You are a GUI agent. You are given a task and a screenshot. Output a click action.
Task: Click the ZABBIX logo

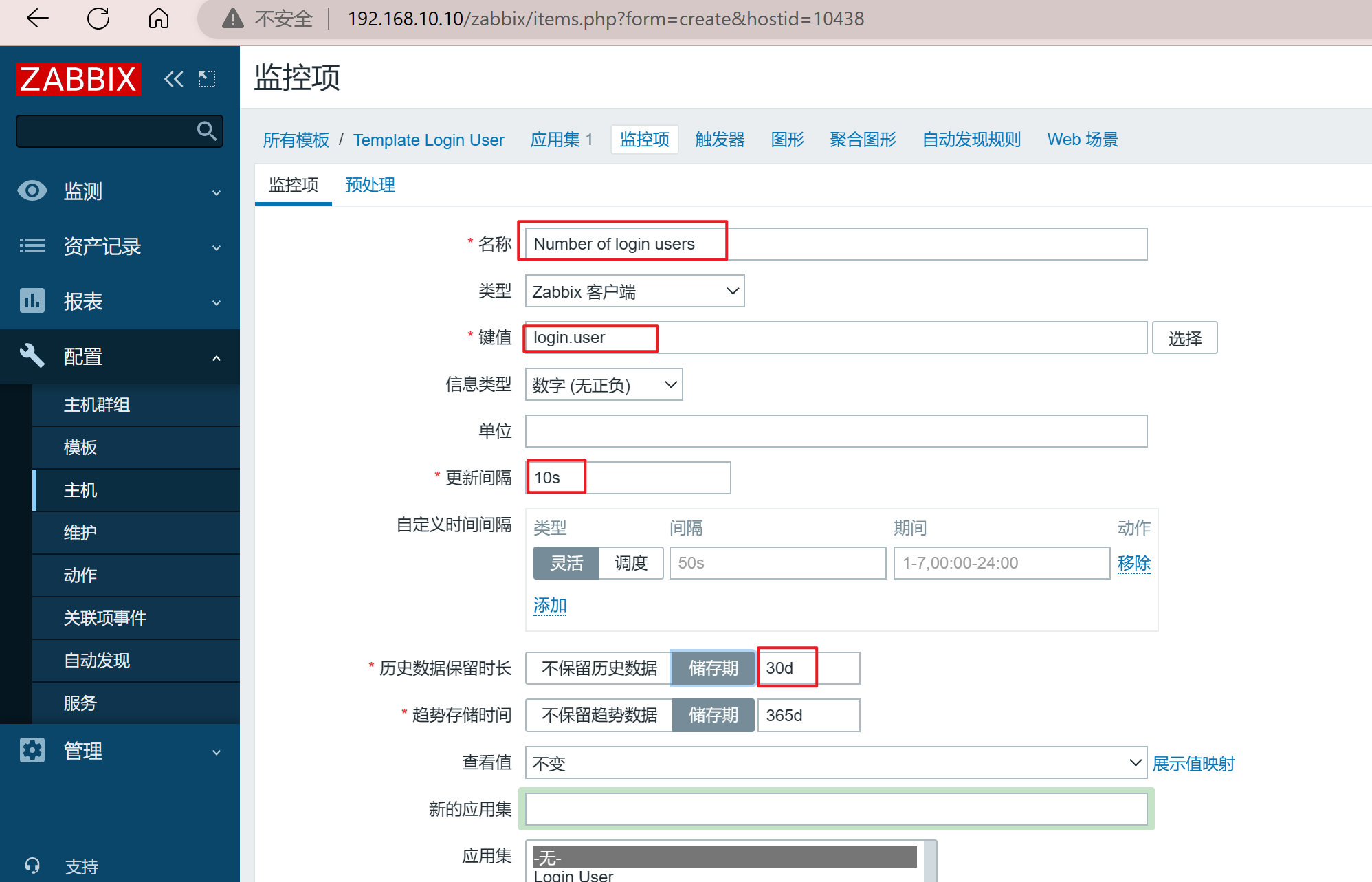point(78,79)
